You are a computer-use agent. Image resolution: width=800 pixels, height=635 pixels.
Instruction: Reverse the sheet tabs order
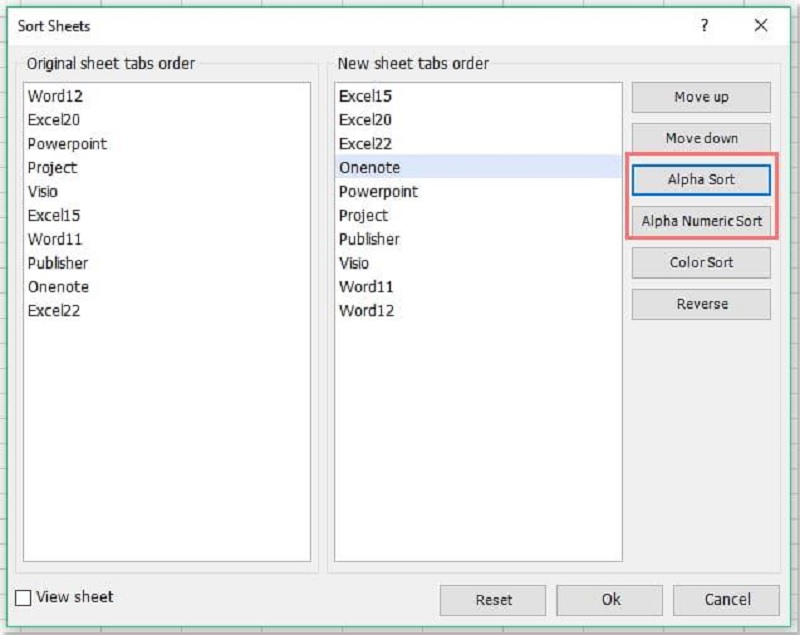(x=701, y=304)
